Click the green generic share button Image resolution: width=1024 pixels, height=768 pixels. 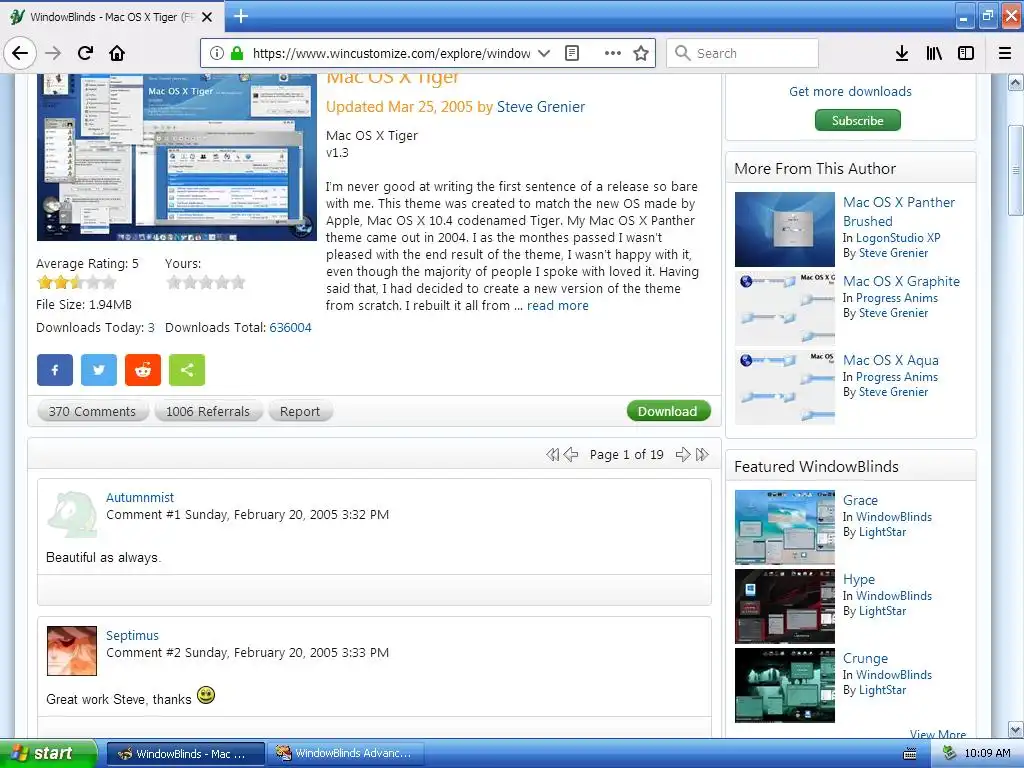(x=187, y=370)
